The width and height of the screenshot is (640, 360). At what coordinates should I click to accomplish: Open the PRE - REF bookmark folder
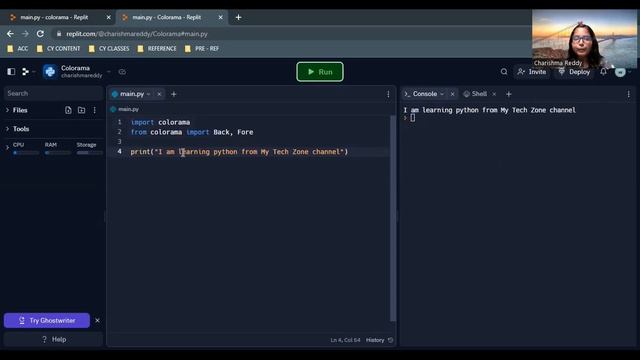[x=202, y=49]
